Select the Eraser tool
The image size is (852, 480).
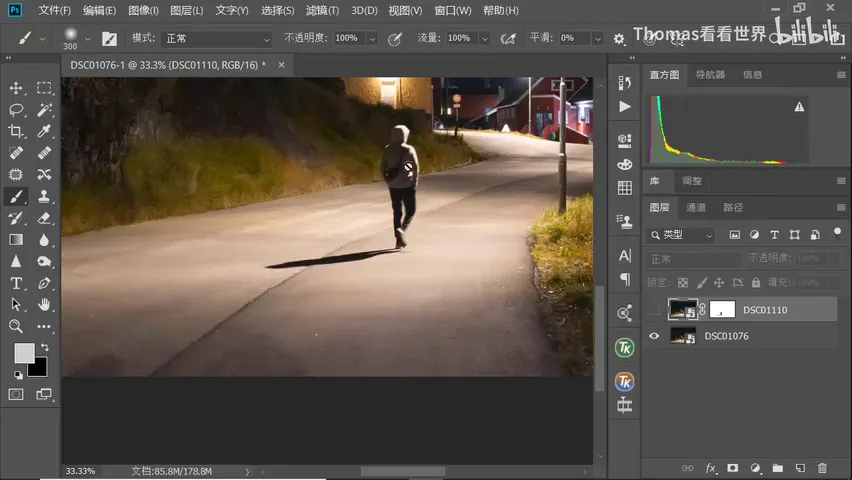pos(44,218)
